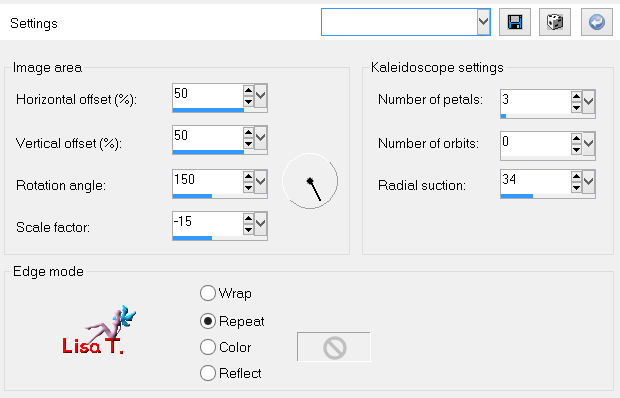Image resolution: width=620 pixels, height=398 pixels.
Task: Select the Reflect edge mode
Action: [x=208, y=373]
